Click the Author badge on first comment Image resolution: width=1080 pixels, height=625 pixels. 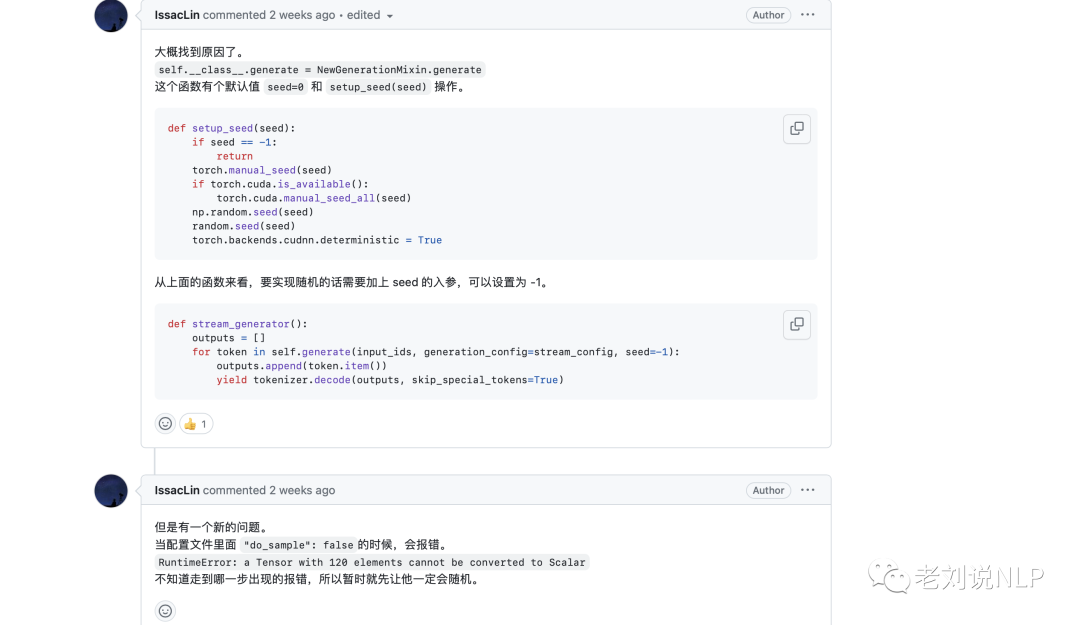tap(768, 15)
